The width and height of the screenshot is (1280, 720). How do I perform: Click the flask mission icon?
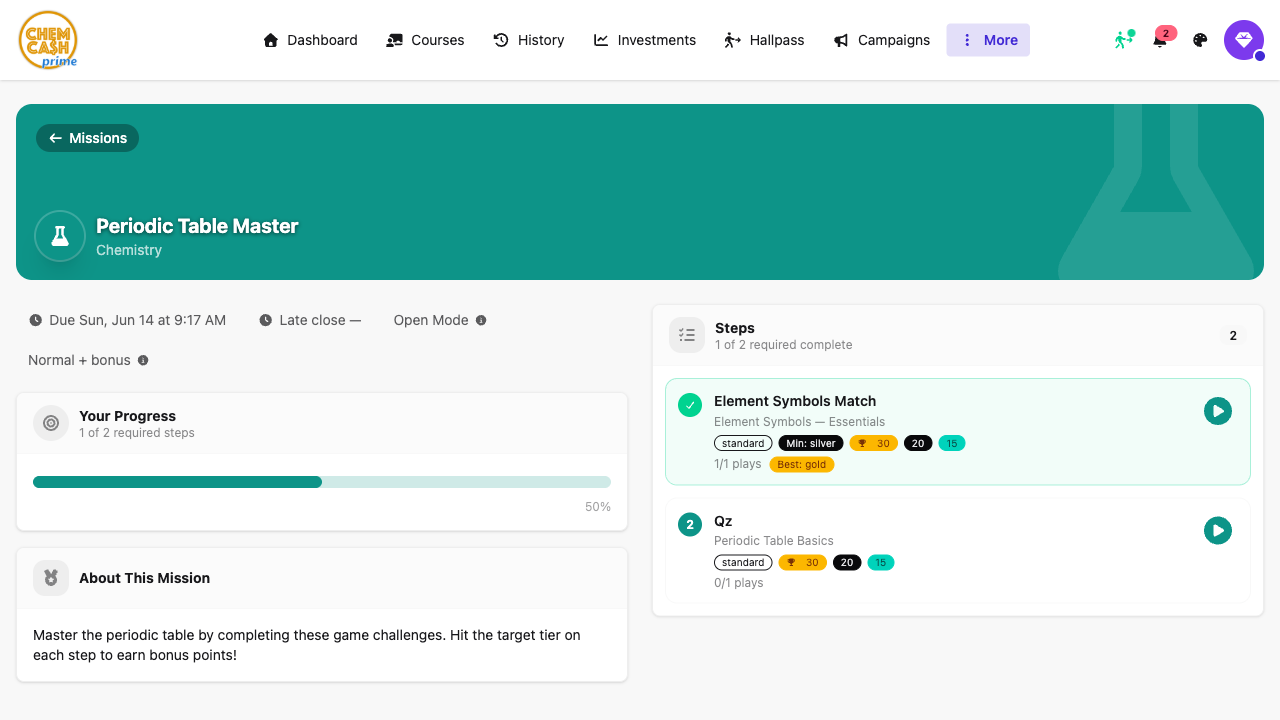[x=60, y=236]
